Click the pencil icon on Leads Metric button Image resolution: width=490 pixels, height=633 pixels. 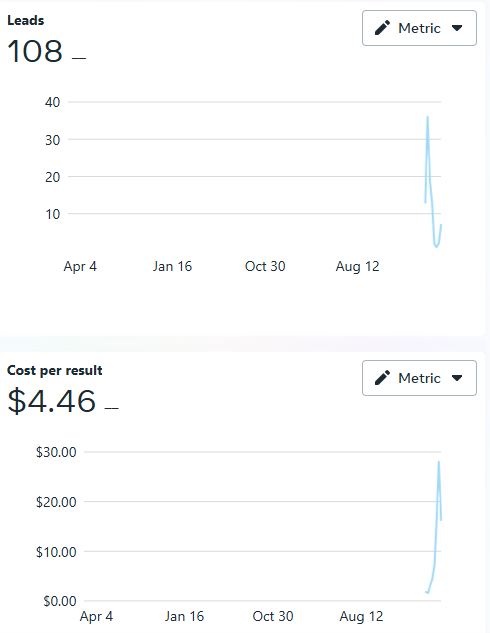382,28
